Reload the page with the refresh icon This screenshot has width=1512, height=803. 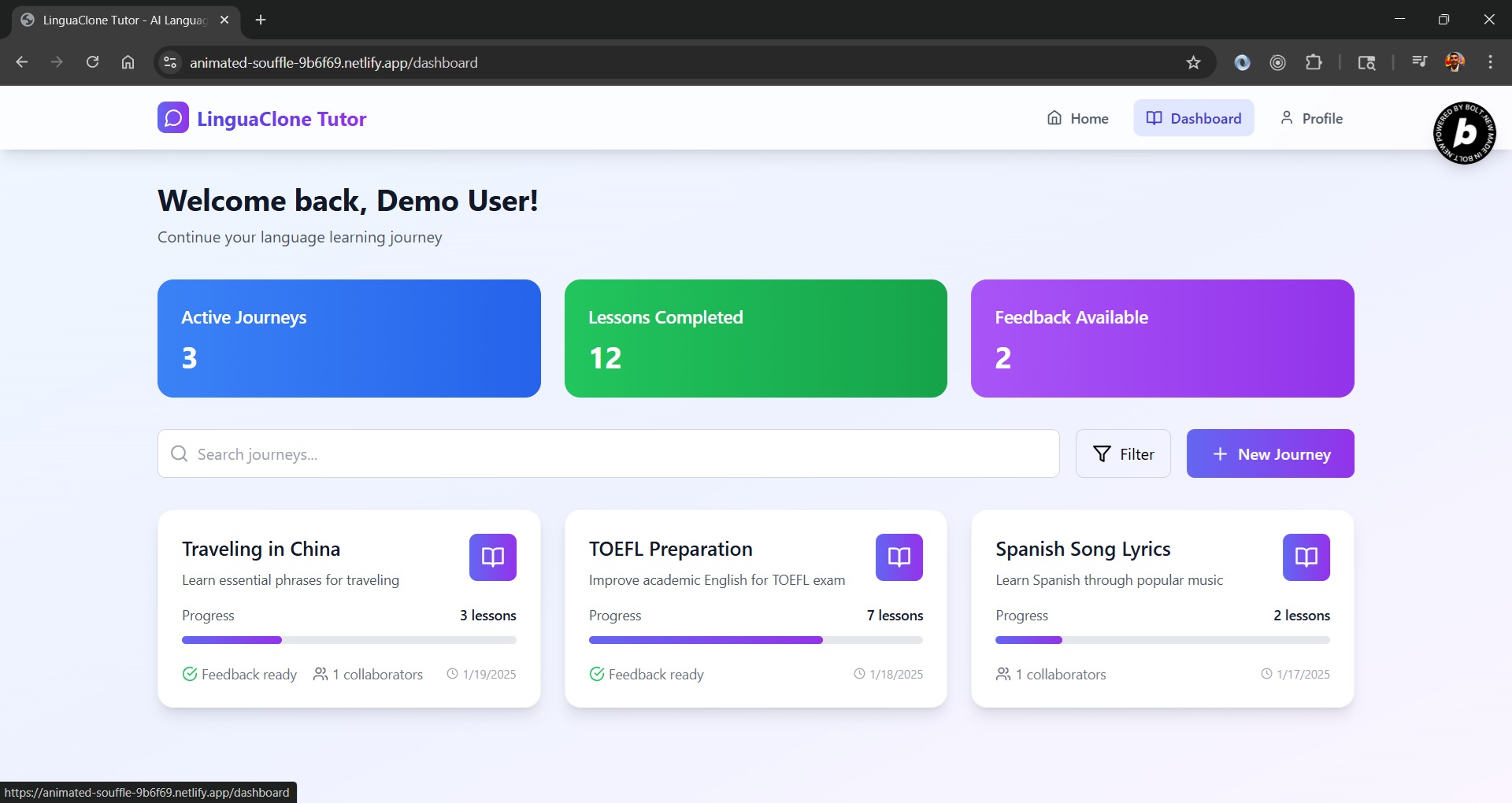[x=92, y=62]
